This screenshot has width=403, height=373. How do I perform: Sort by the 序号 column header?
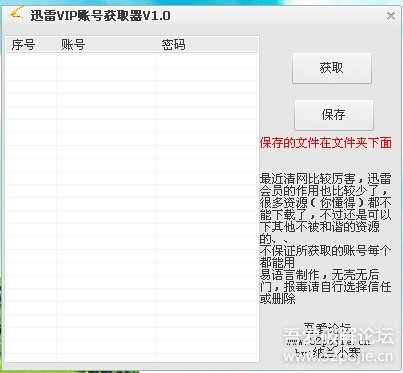pos(31,44)
